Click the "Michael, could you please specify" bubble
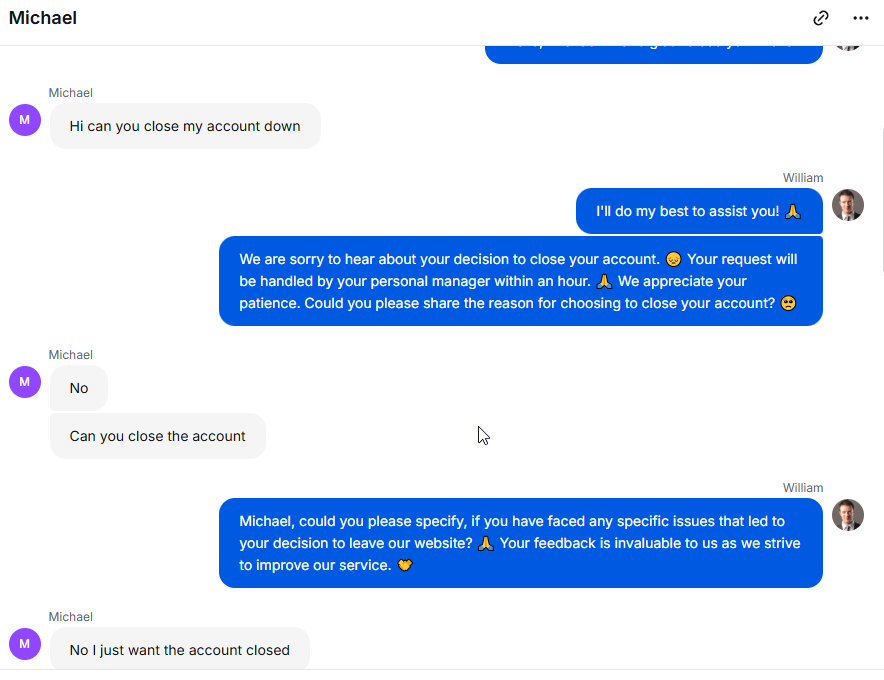This screenshot has height=680, width=884. (521, 543)
